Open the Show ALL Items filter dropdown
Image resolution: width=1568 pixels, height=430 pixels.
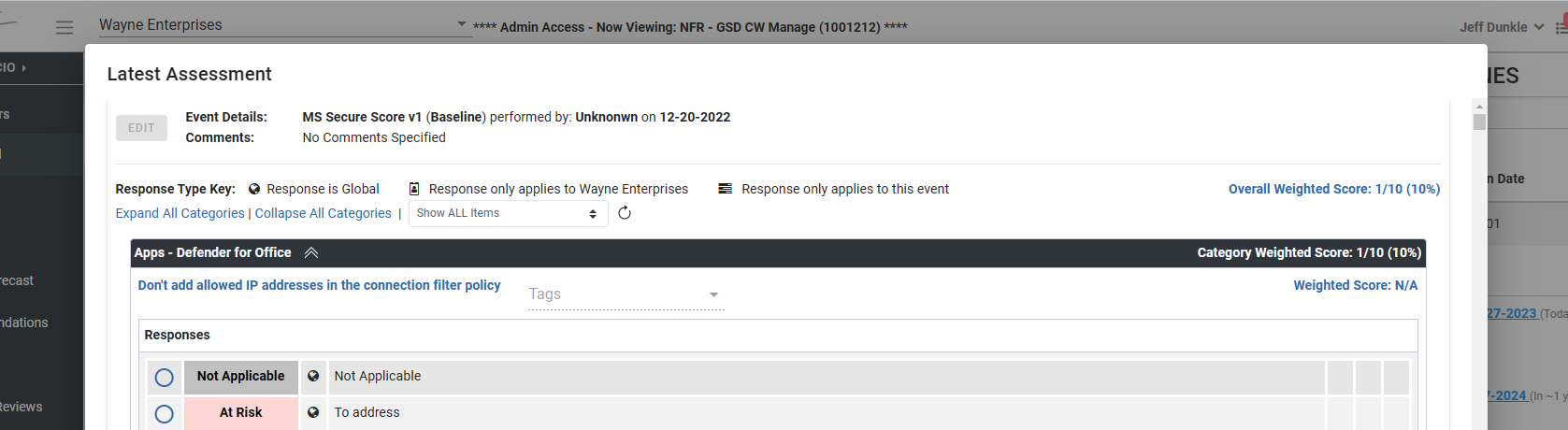509,213
